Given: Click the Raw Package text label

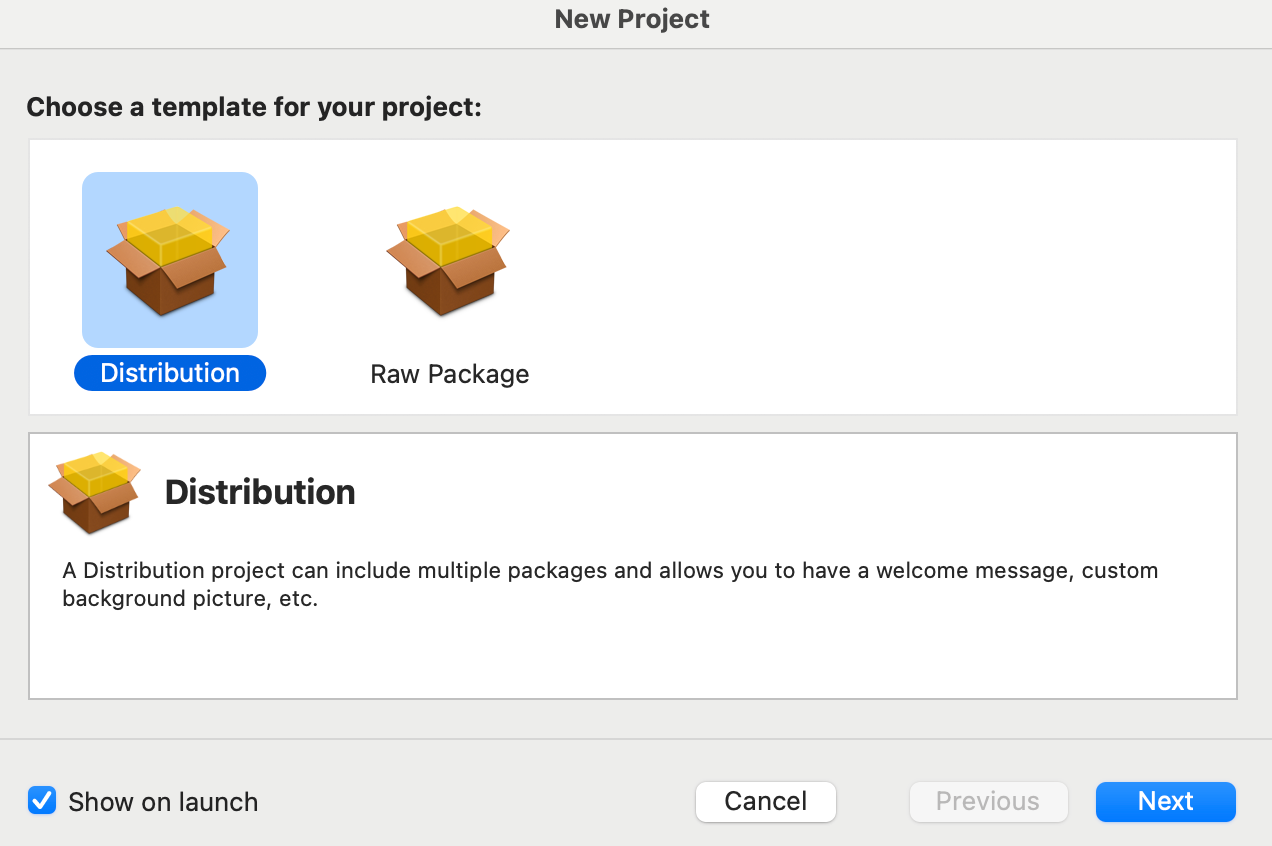Looking at the screenshot, I should (449, 374).
